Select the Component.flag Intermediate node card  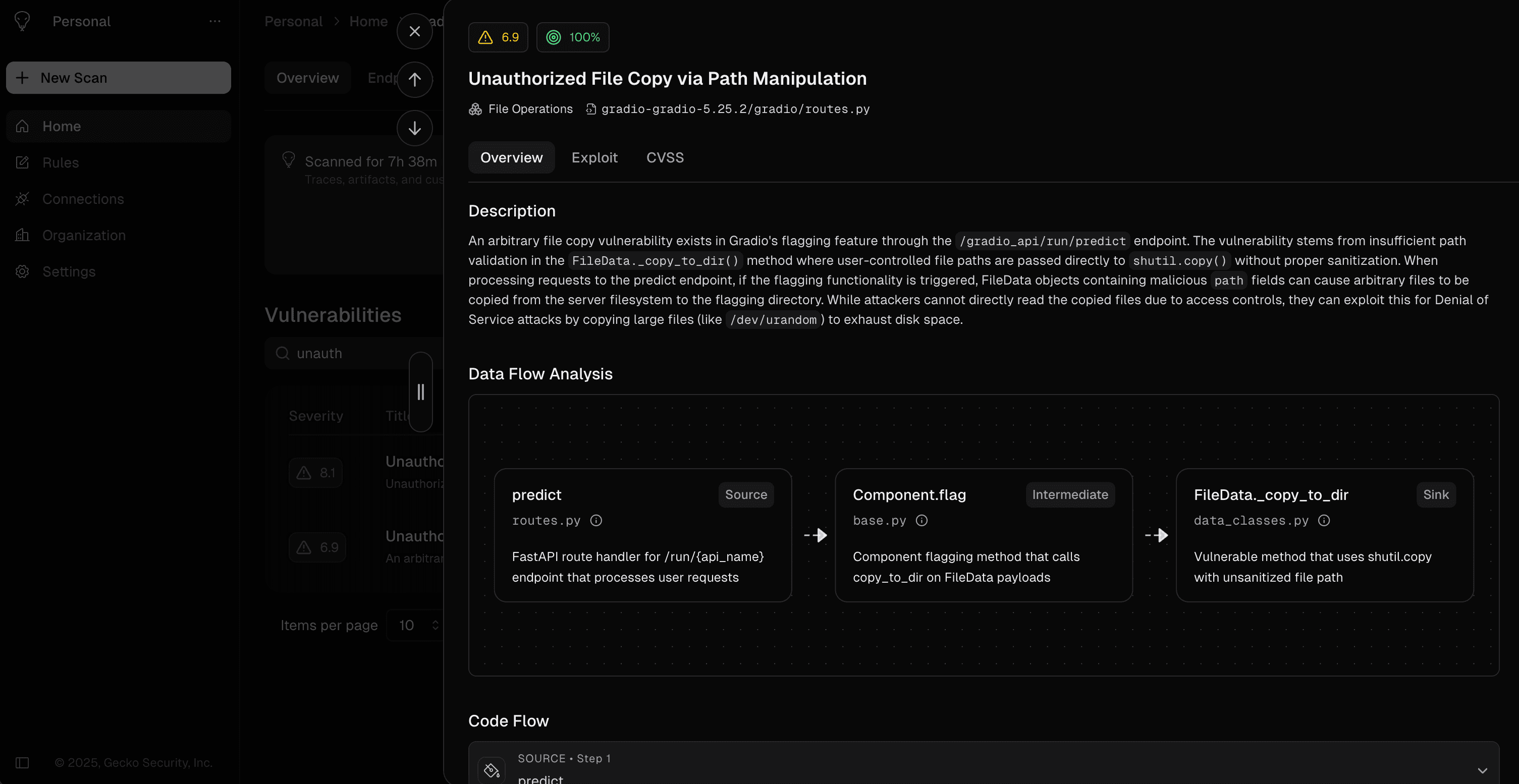(984, 535)
